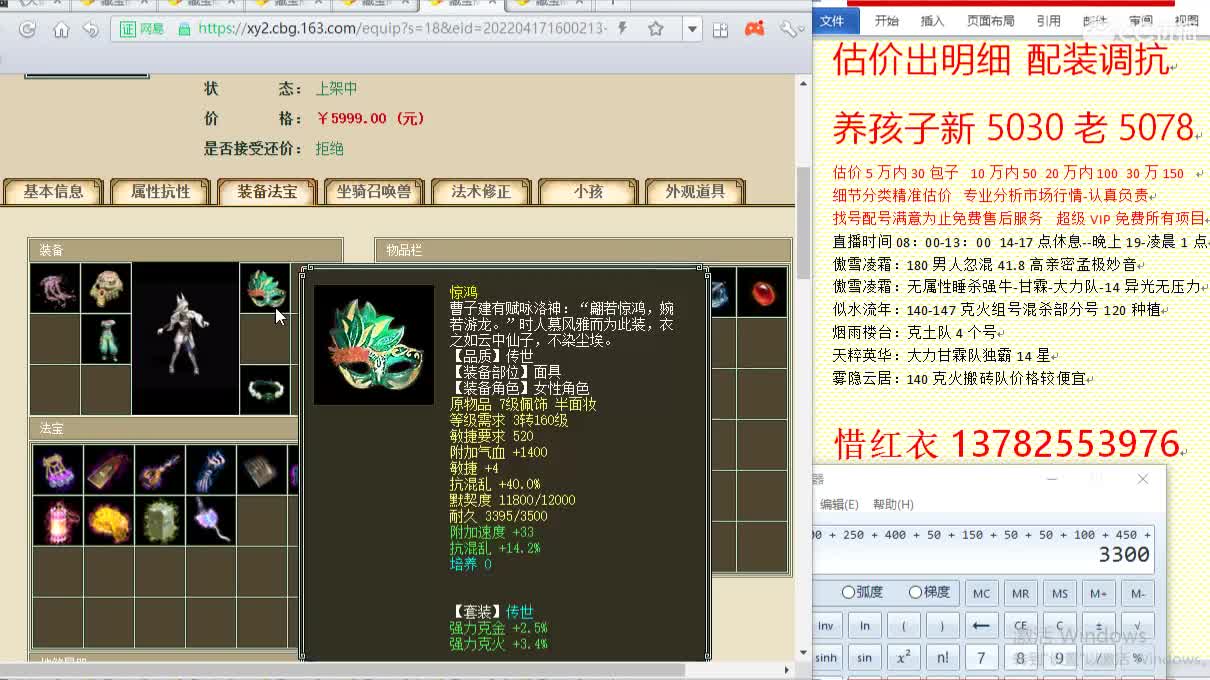This screenshot has height=680, width=1210.
Task: Open the address bar history dropdown arrow
Action: 692,29
